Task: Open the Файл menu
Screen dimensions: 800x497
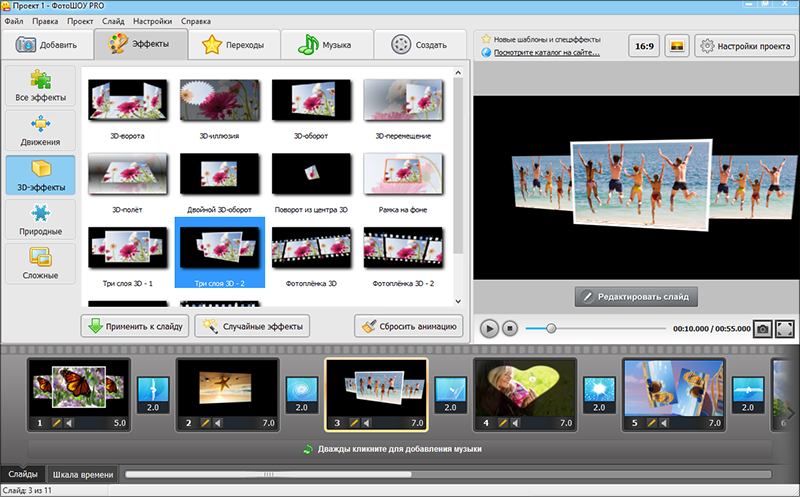Action: tap(14, 21)
